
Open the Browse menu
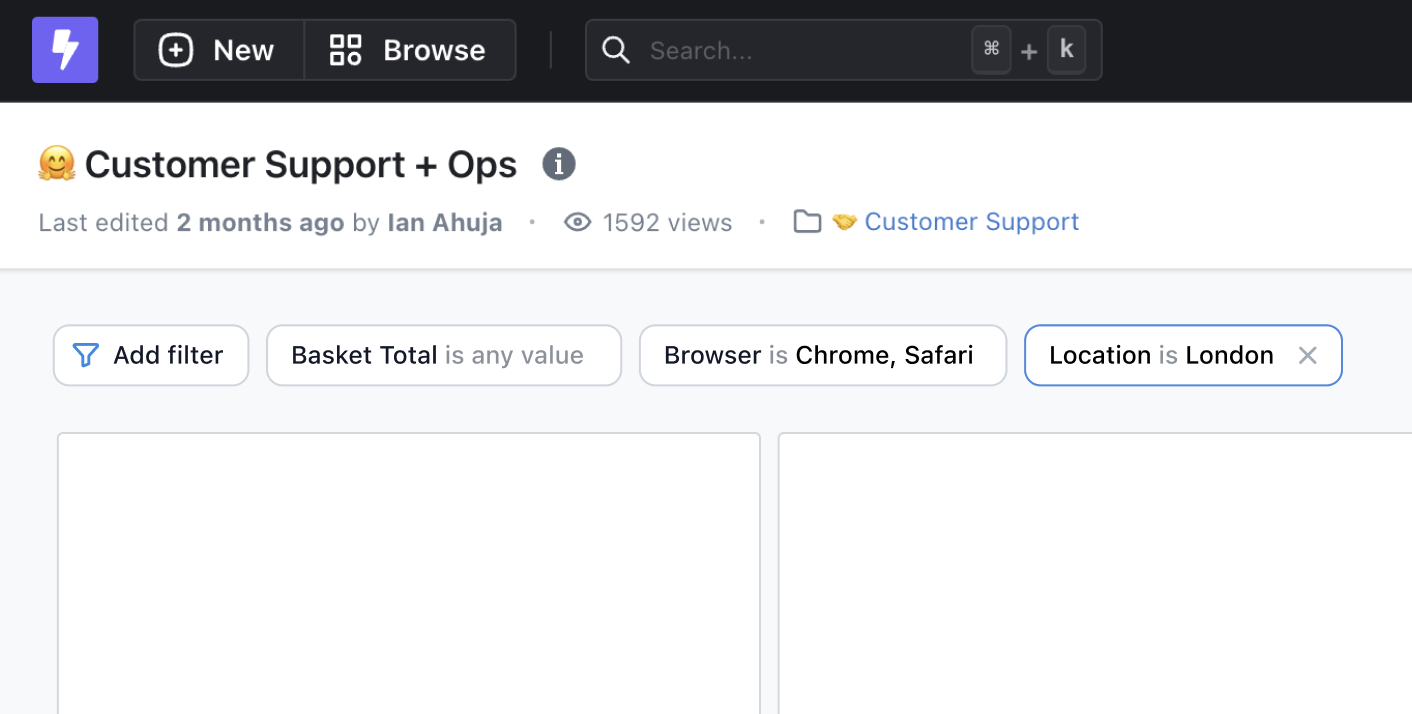[x=409, y=49]
